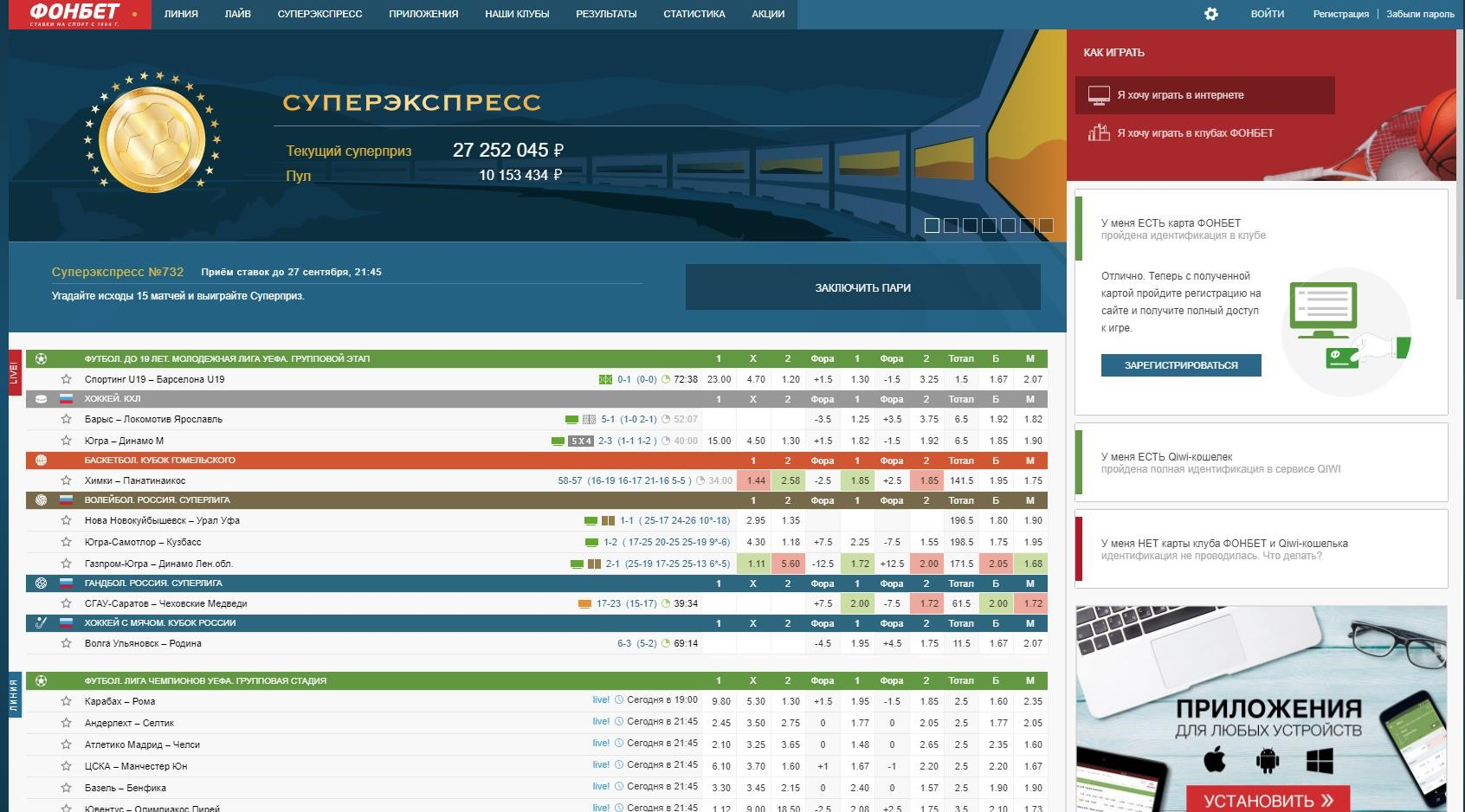Open the РЕЗУЛЬТАТЫ menu item

point(606,14)
